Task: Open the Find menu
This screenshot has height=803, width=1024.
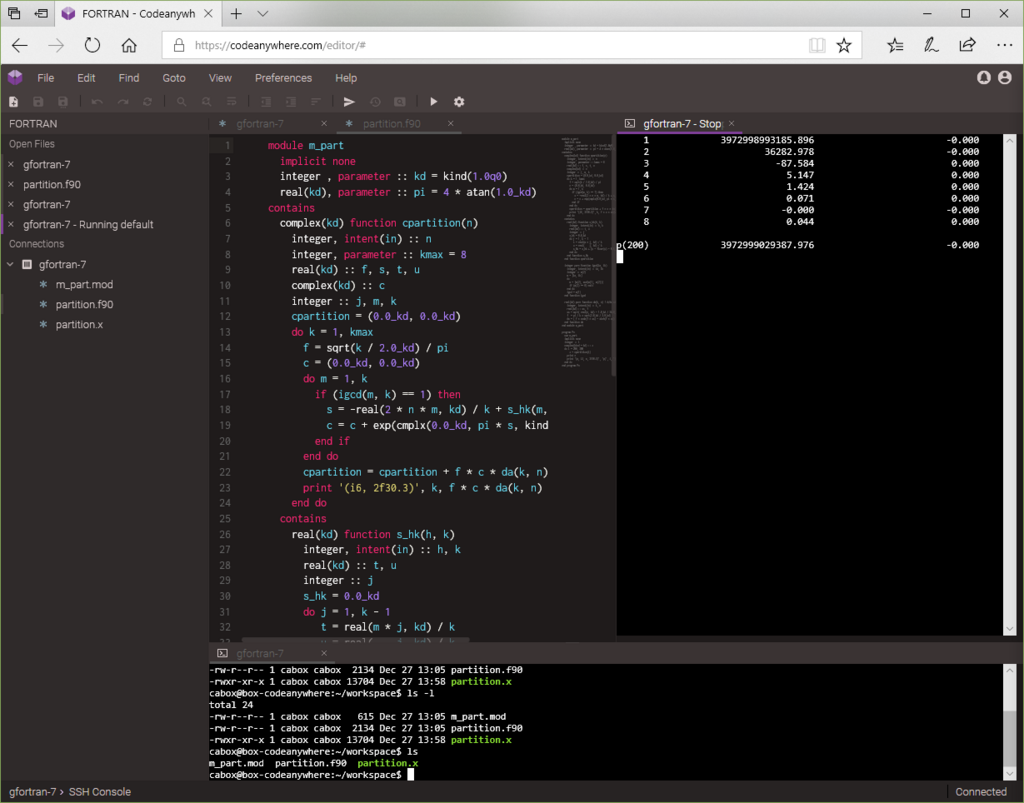Action: (x=129, y=78)
